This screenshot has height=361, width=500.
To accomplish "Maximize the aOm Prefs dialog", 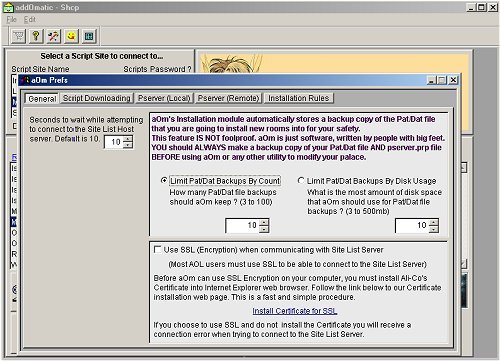I will (x=442, y=80).
